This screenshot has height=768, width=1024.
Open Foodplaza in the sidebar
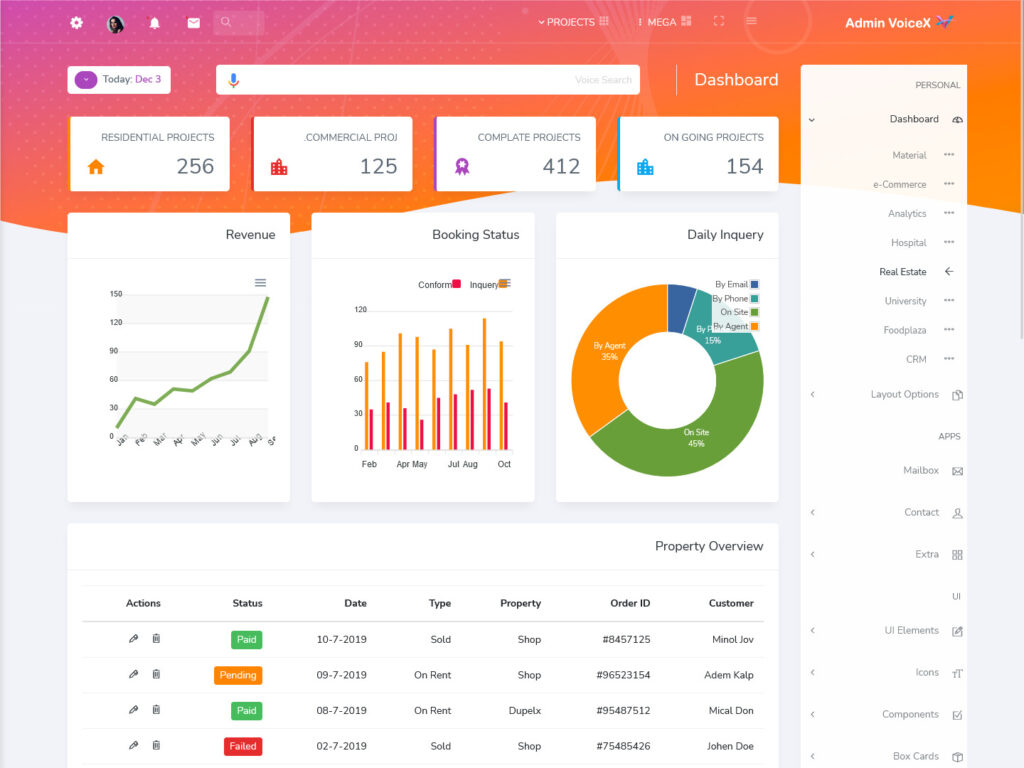point(904,330)
